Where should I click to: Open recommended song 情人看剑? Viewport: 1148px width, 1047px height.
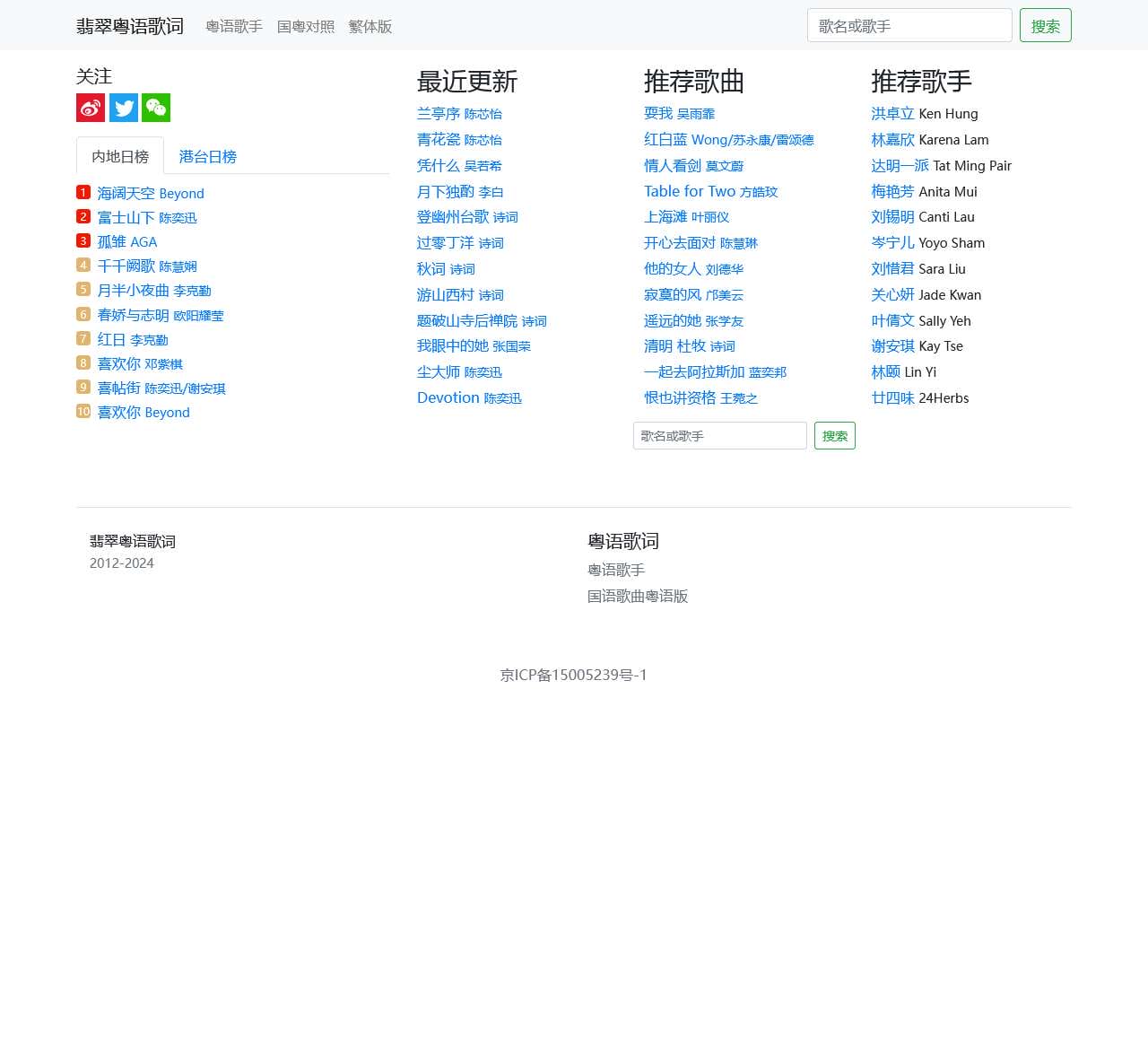tap(694, 165)
